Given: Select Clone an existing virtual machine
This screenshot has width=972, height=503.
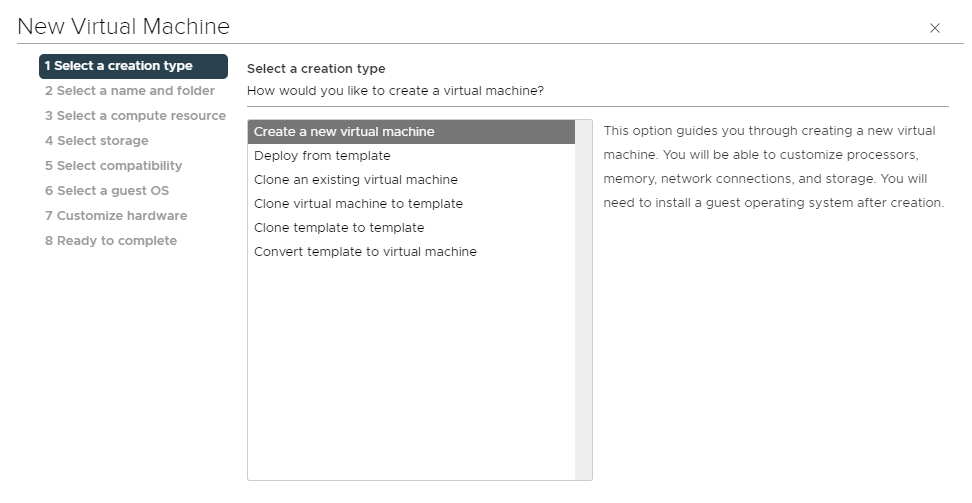Looking at the screenshot, I should point(356,180).
